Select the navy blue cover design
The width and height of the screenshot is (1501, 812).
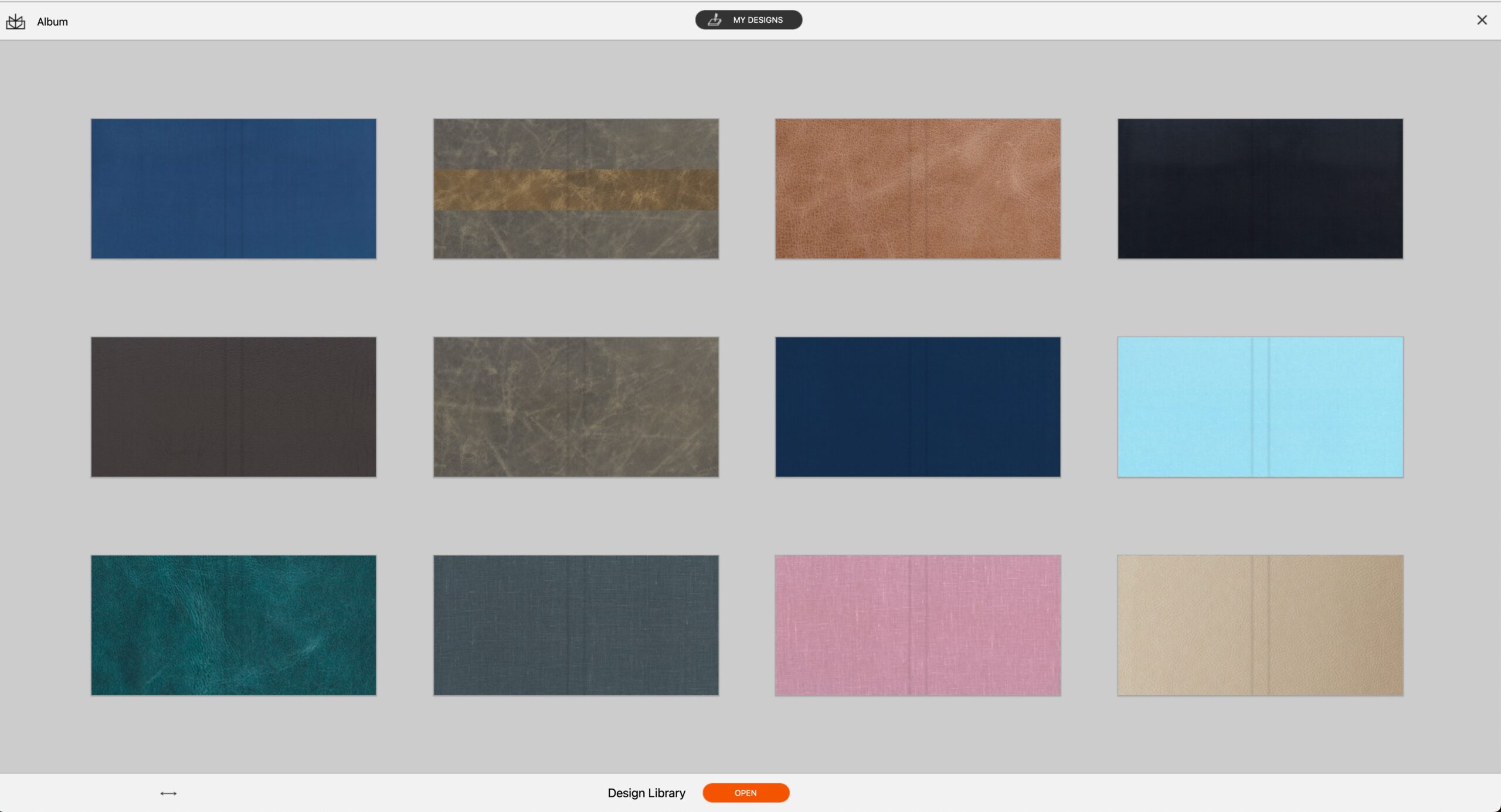tap(918, 407)
